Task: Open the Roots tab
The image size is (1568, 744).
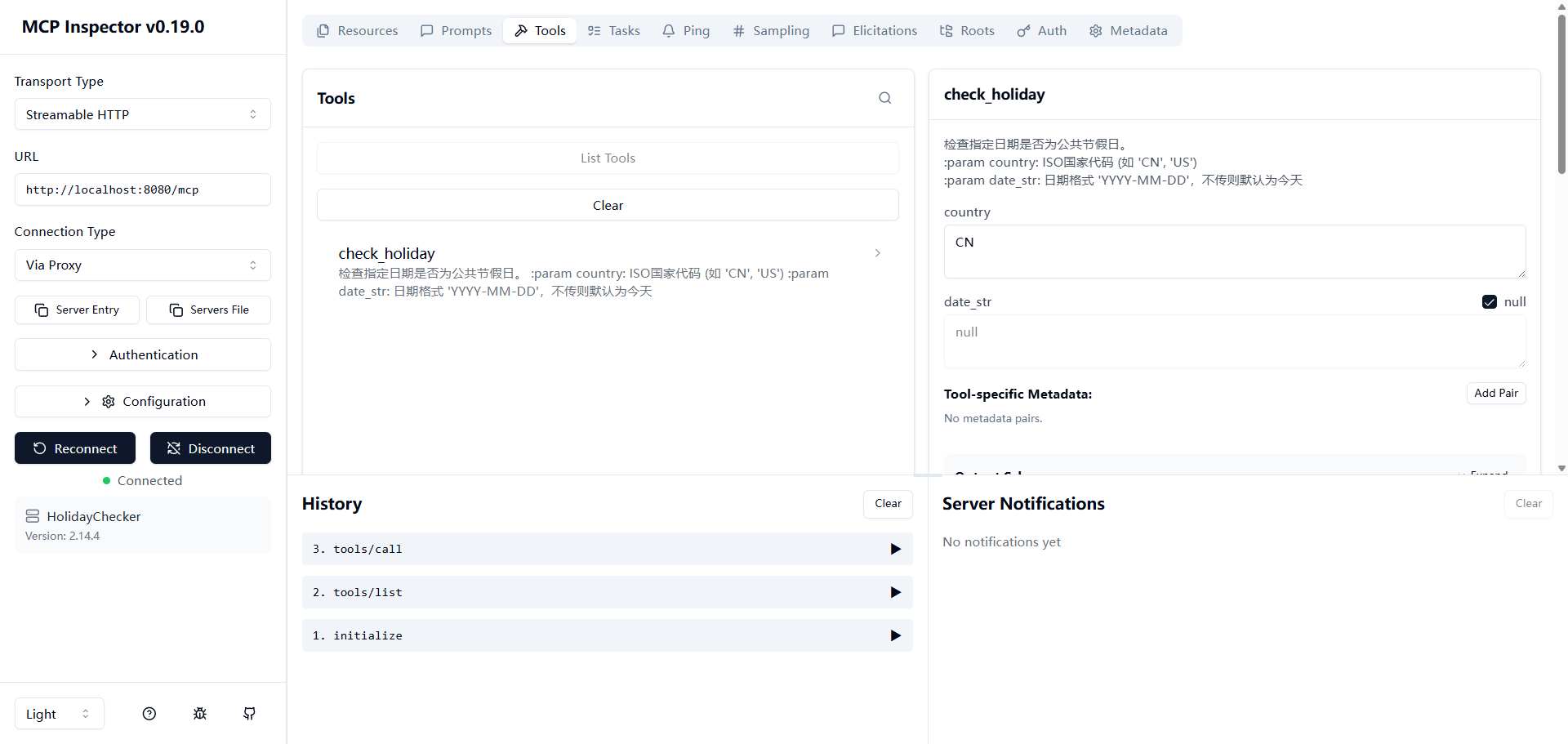Action: coord(967,31)
